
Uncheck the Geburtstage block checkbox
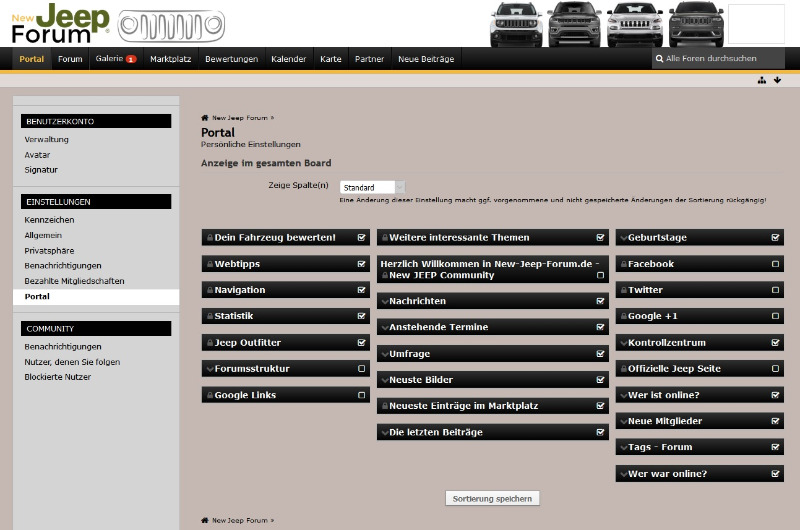point(775,238)
